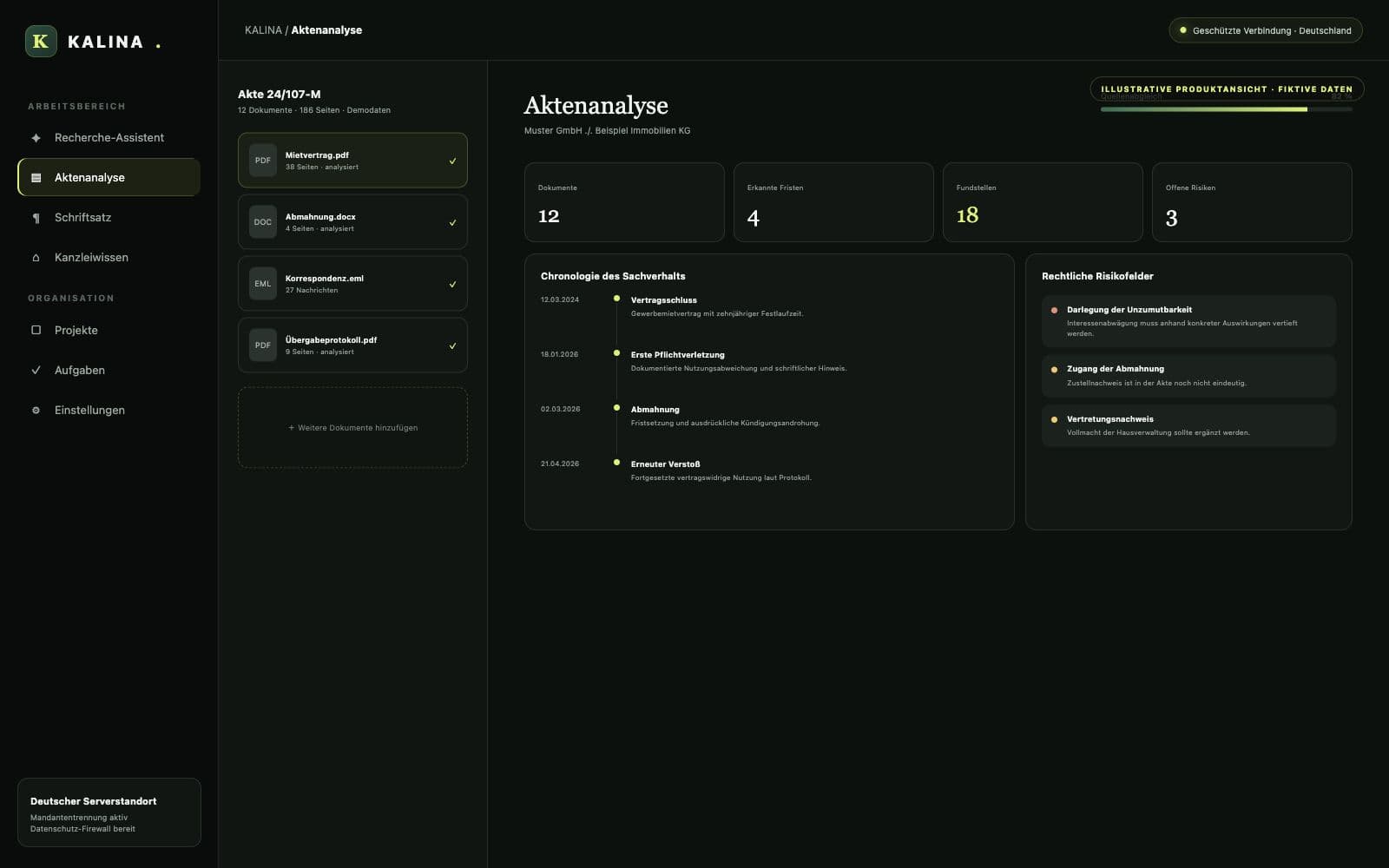Open Projekte in the sidebar
1389x868 pixels.
(109, 330)
